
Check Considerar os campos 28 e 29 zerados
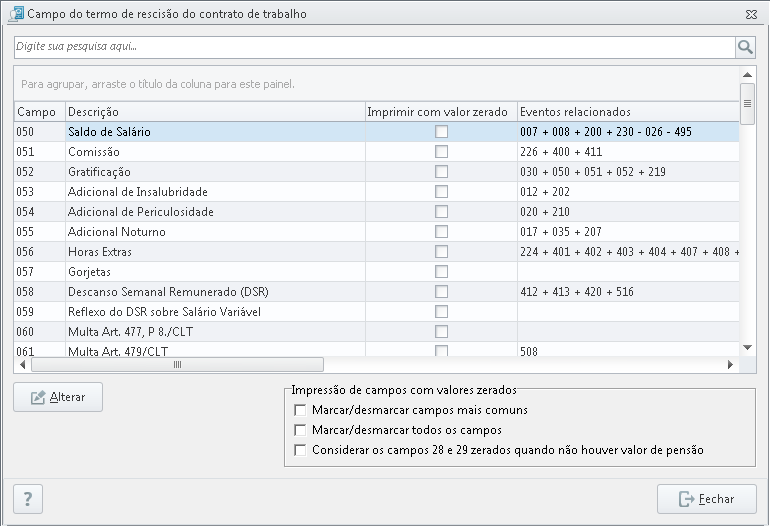[300, 450]
